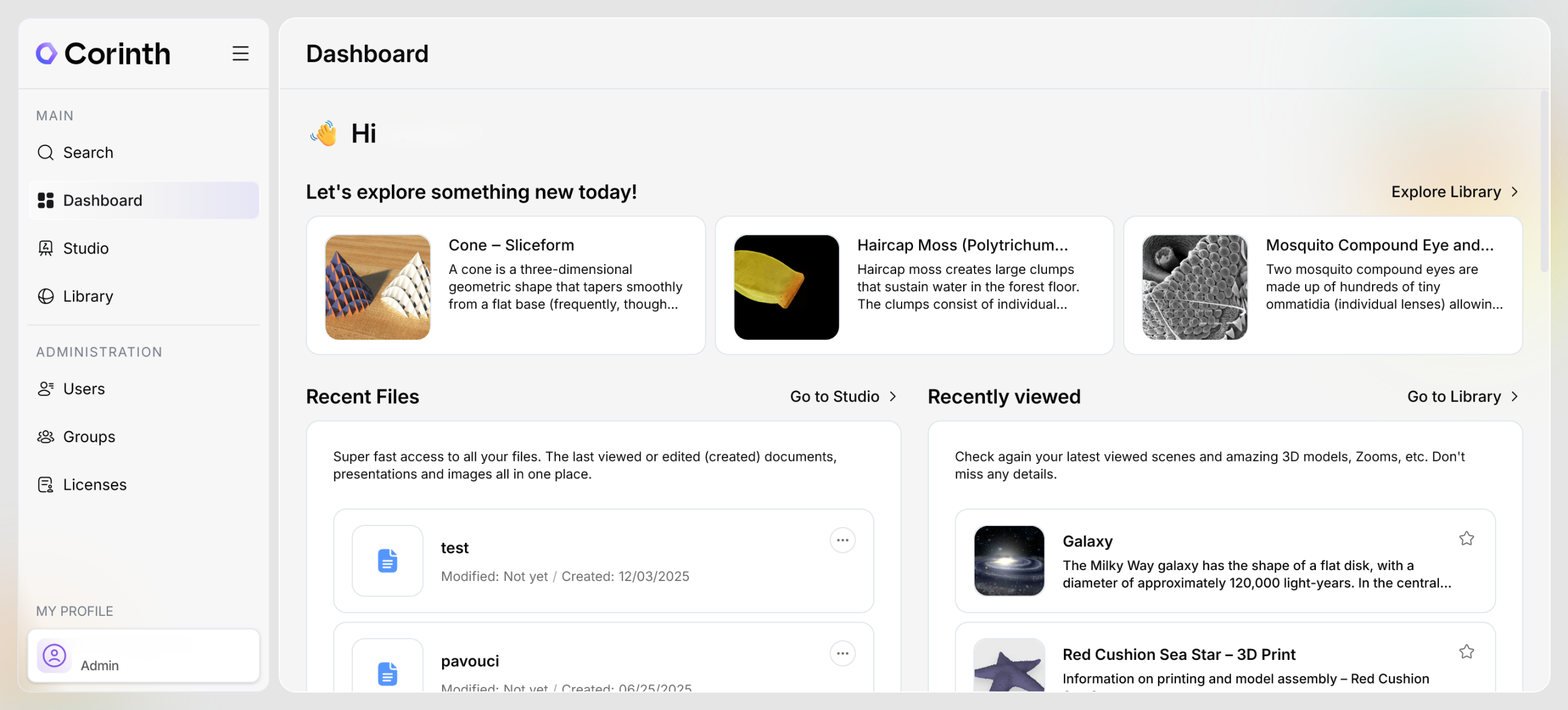Click the Studio easel icon
1568x710 pixels.
click(x=46, y=249)
